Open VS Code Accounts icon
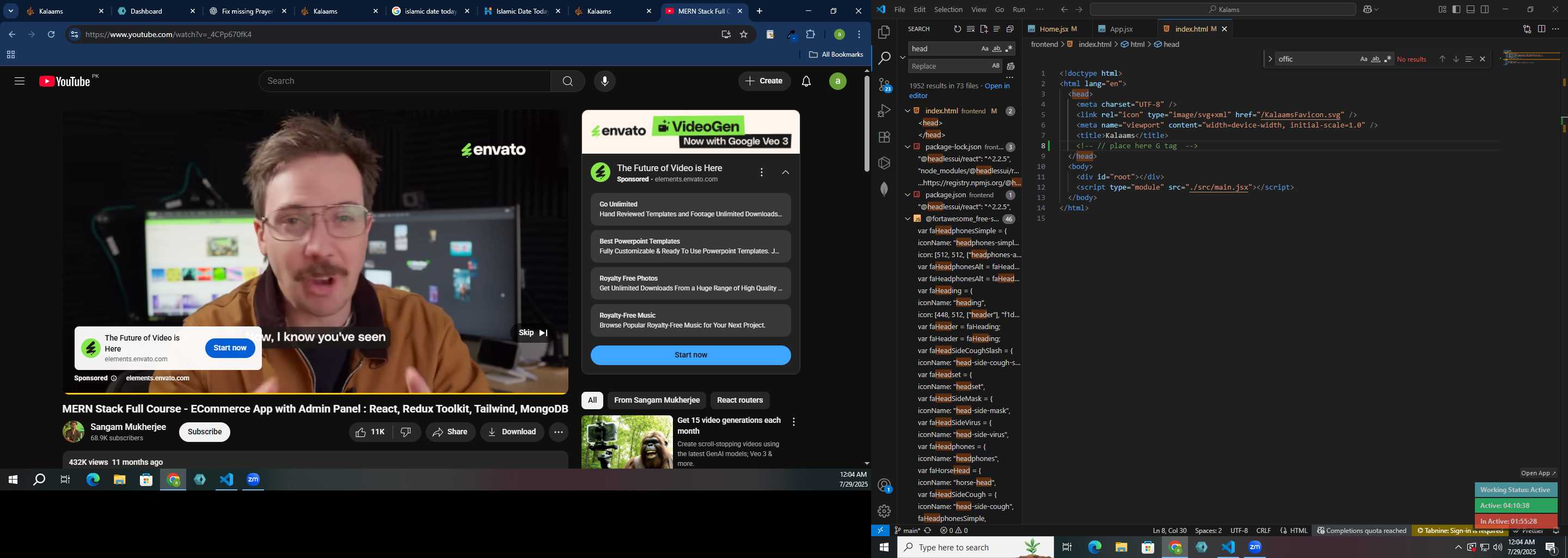The height and width of the screenshot is (558, 1568). click(x=884, y=486)
